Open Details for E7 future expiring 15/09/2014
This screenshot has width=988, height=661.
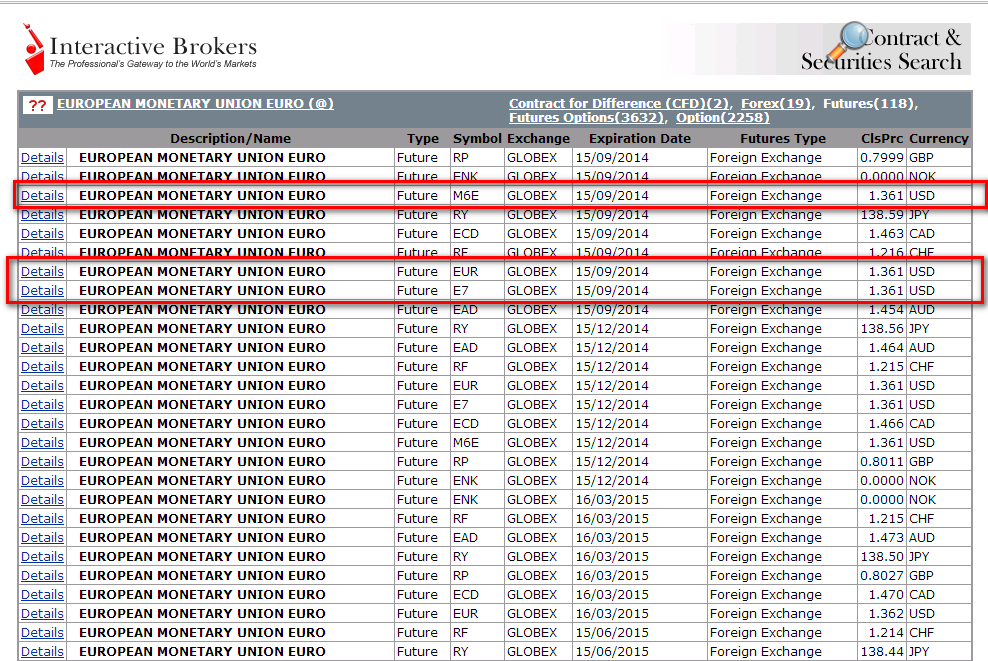pos(42,290)
